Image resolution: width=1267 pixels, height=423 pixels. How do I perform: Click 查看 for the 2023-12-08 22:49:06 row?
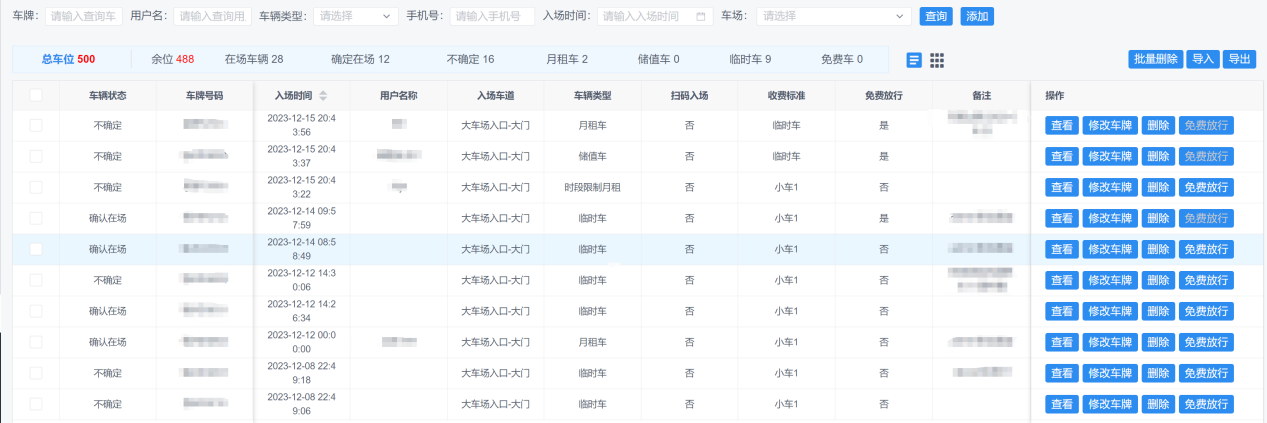coord(1062,404)
